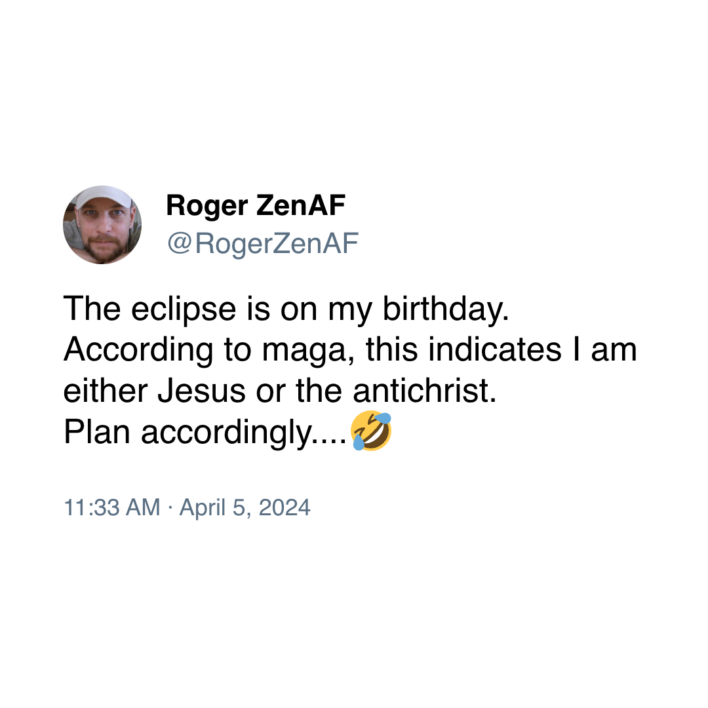This screenshot has width=708, height=708.
Task: Click the rolling-on-floor laughing emoji
Action: pos(372,433)
